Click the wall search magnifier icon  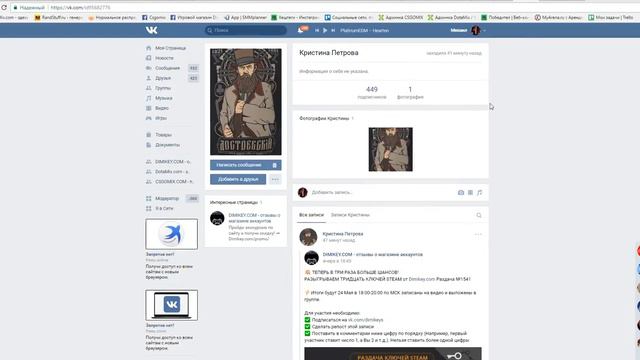point(479,215)
